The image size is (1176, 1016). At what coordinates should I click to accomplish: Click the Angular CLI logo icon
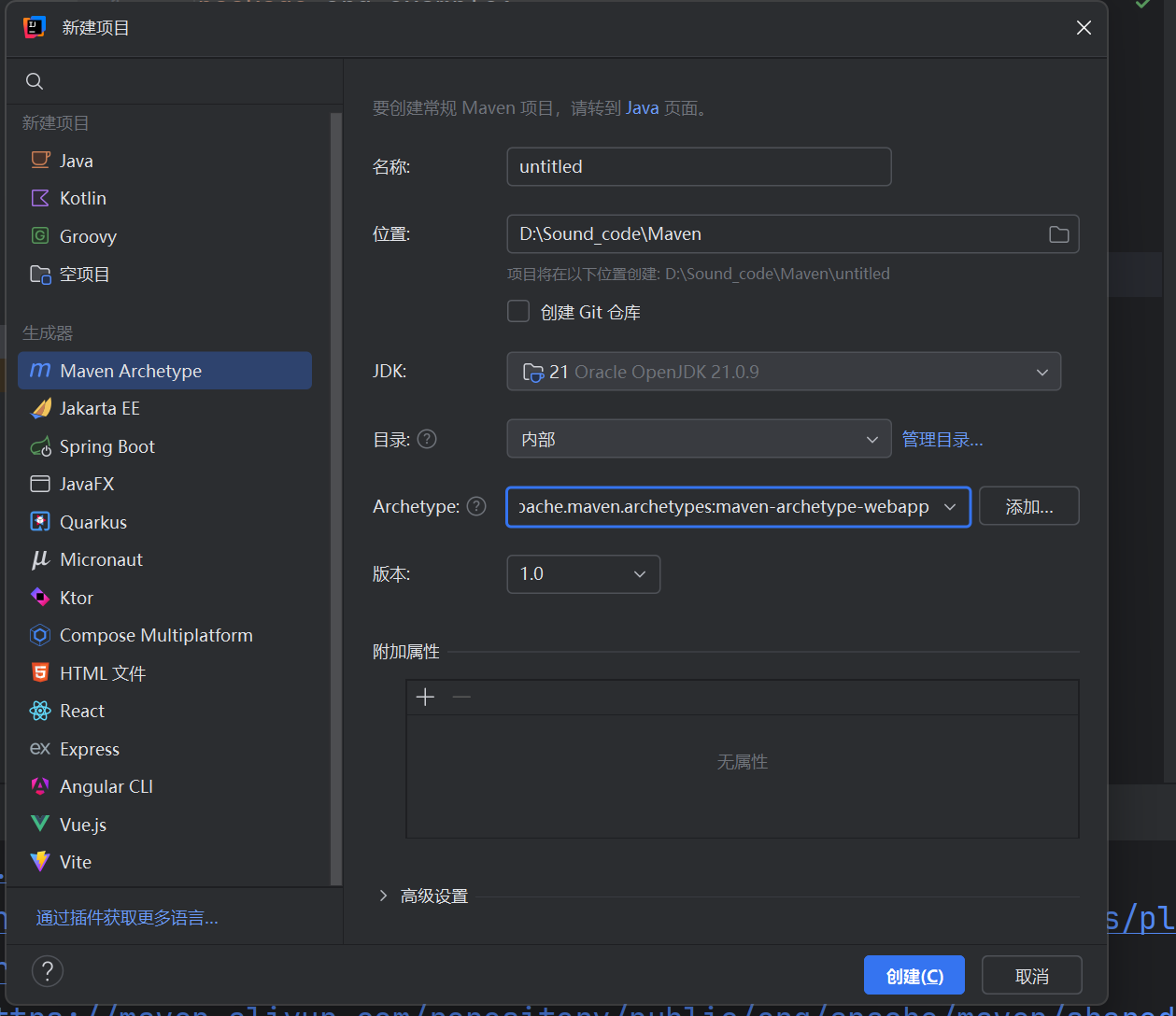click(x=40, y=786)
